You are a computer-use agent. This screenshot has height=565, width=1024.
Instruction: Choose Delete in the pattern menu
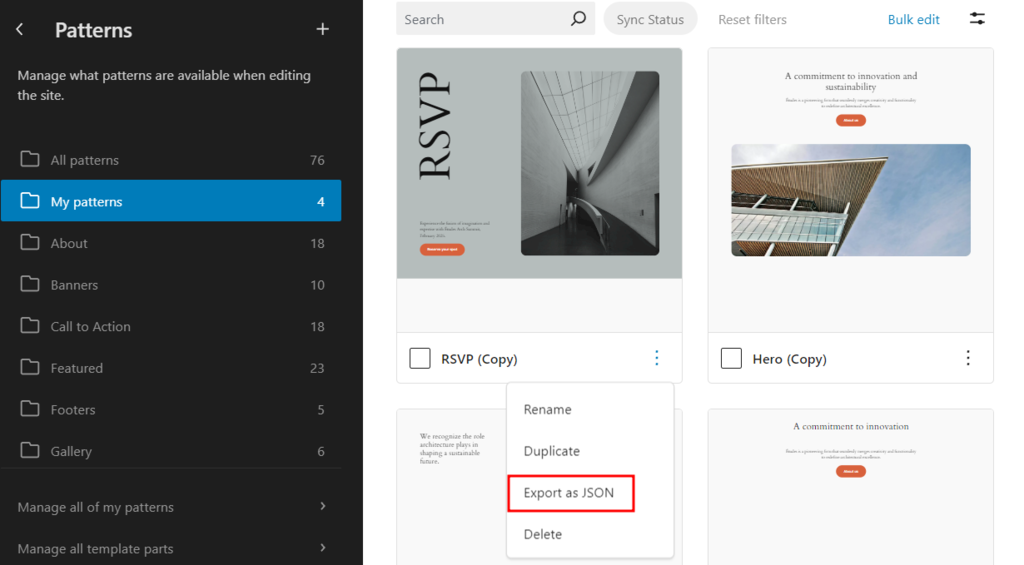543,534
